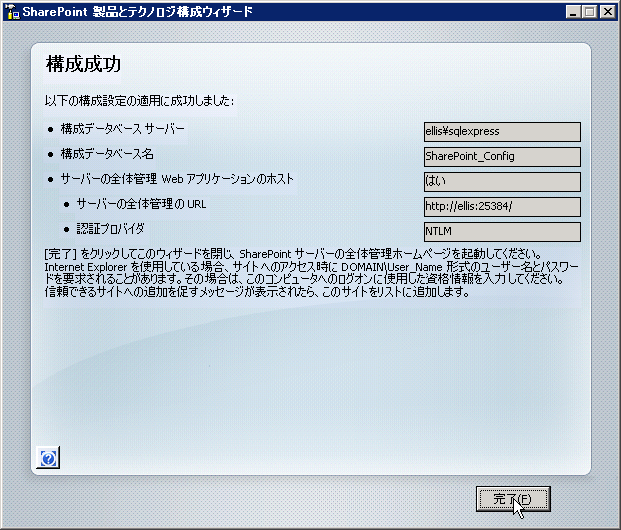Click the 以下の構成設定の適用に成功しました text
The width and height of the screenshot is (621, 530).
click(140, 101)
